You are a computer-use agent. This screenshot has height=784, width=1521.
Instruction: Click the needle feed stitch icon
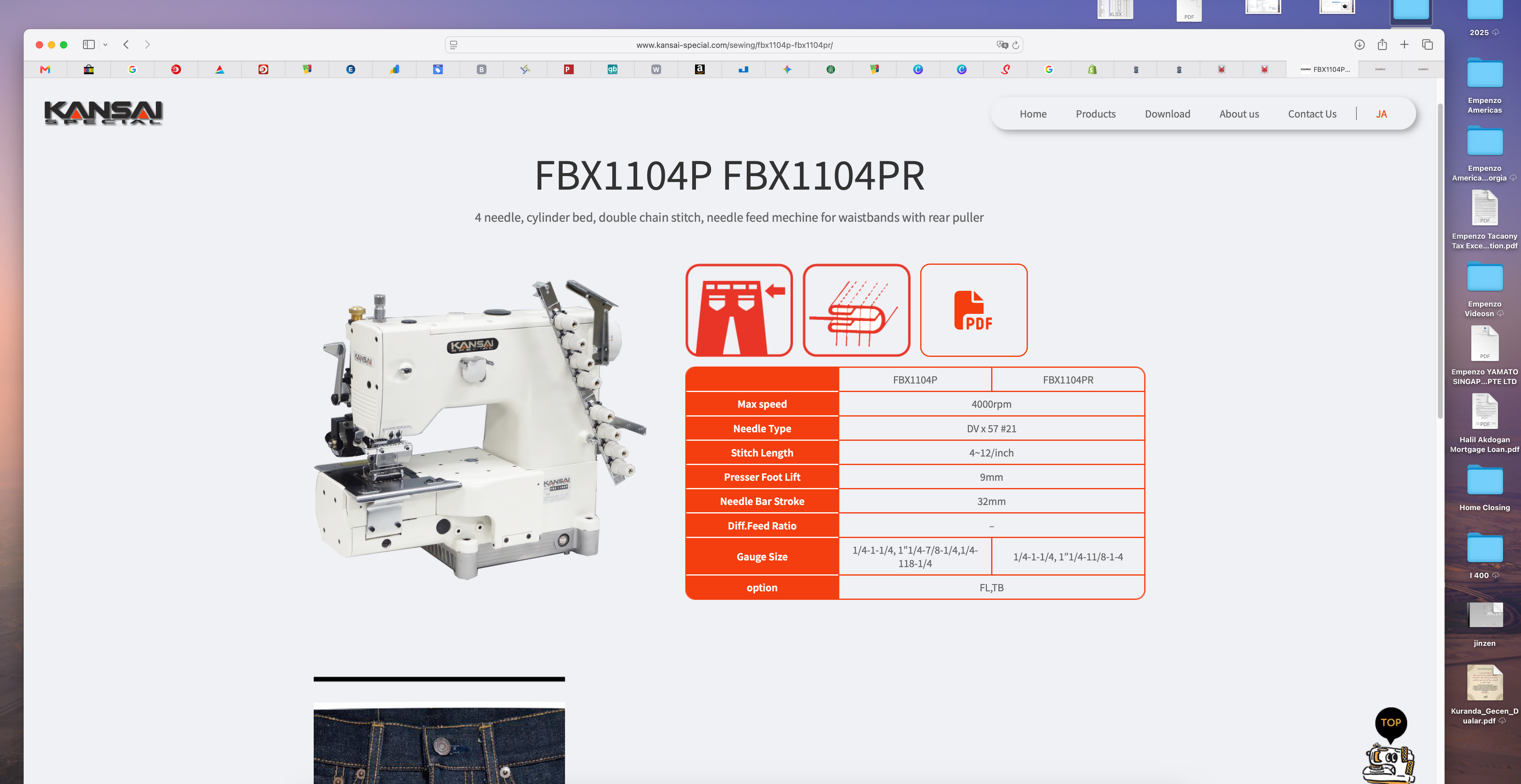point(856,310)
